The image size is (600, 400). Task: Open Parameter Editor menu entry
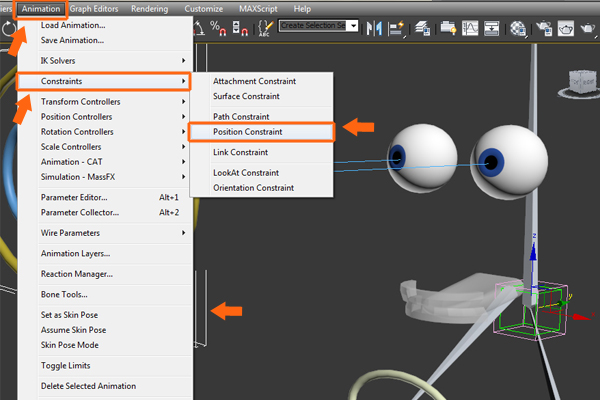click(105, 198)
